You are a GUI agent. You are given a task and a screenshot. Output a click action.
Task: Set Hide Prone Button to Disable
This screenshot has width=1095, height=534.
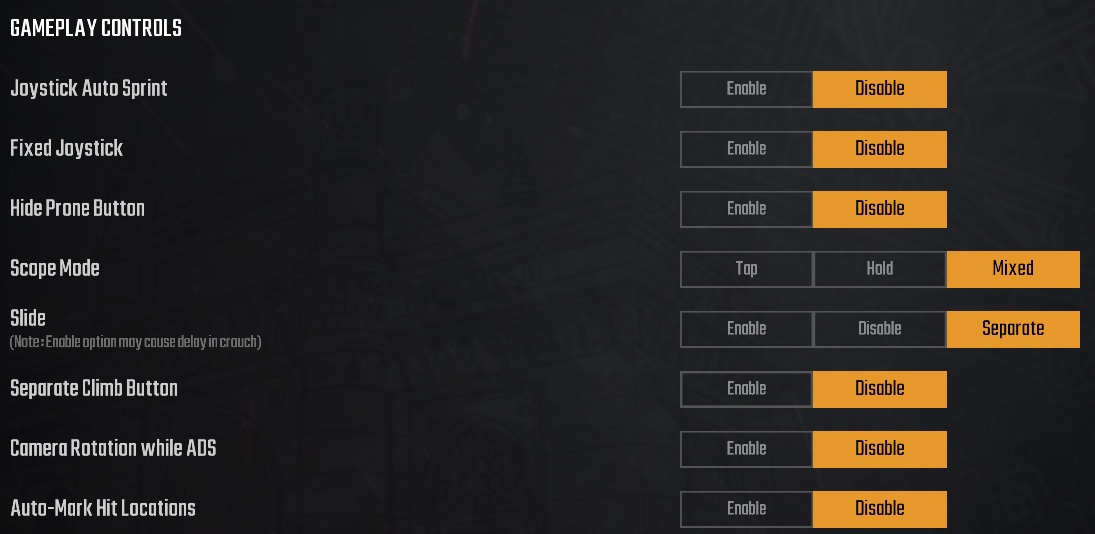click(x=879, y=209)
